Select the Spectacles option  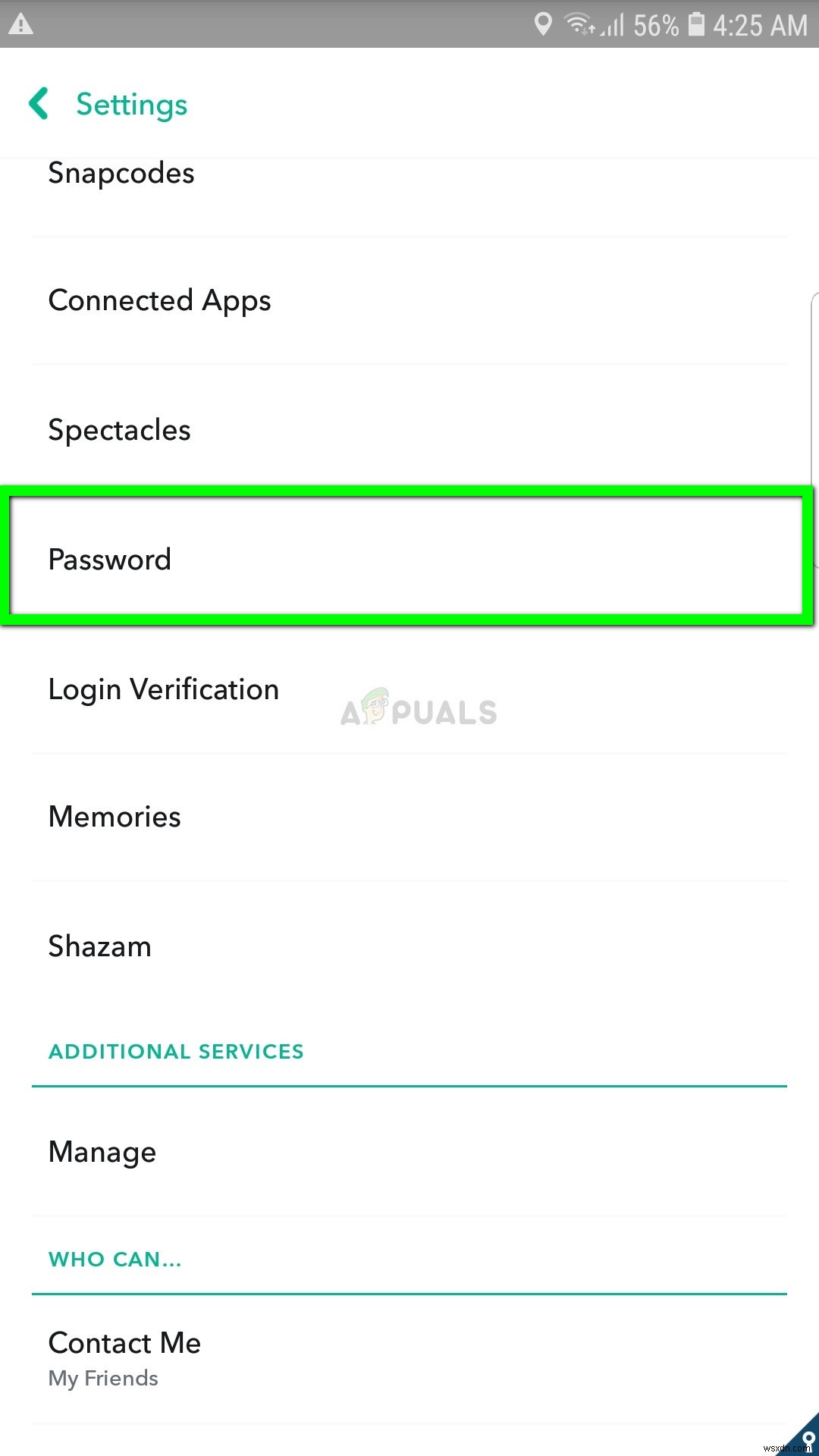tap(119, 430)
